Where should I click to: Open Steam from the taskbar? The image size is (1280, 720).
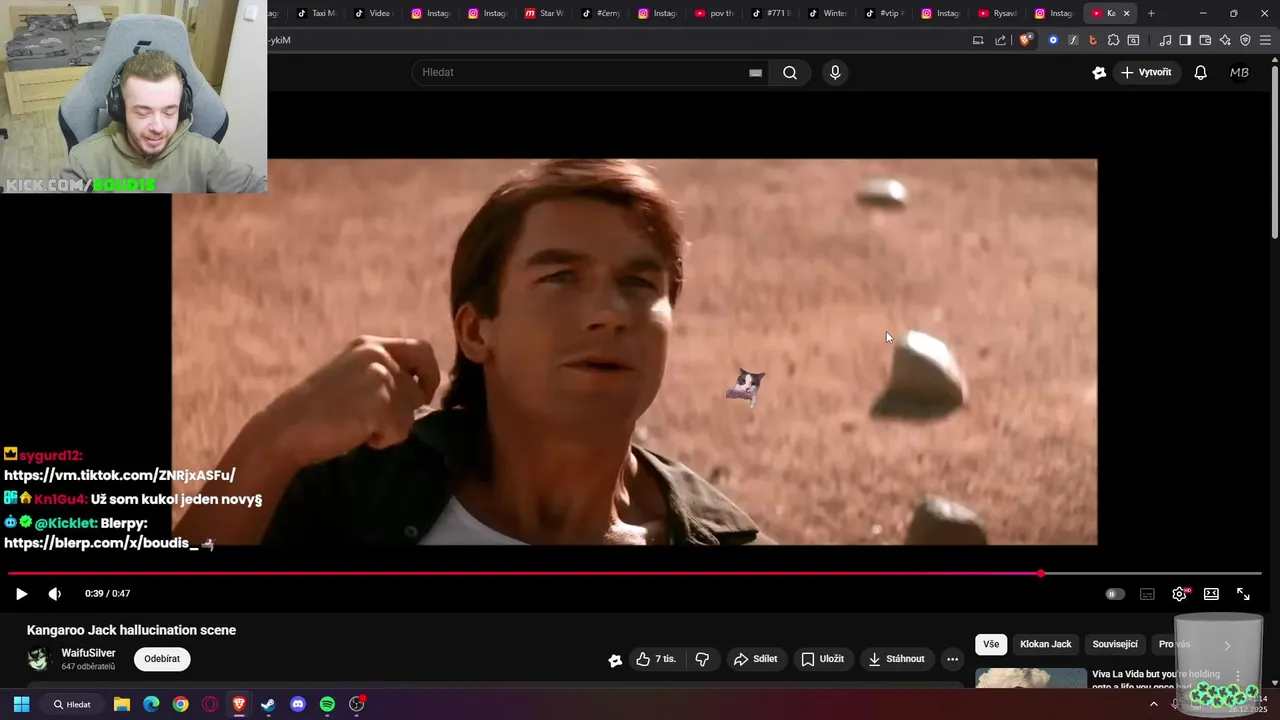click(x=268, y=704)
